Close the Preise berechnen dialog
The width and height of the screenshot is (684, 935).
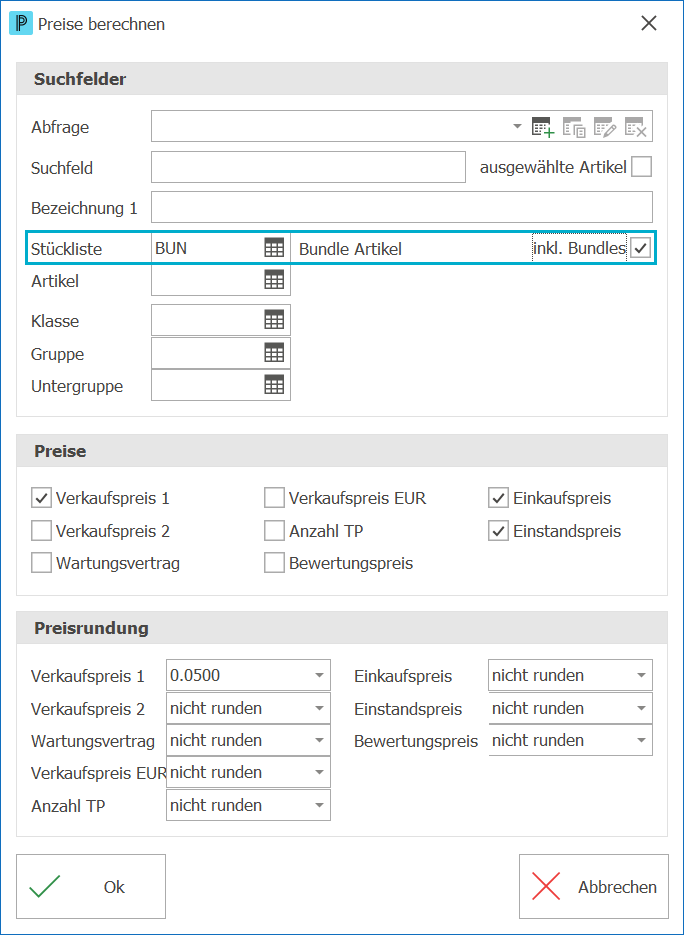click(648, 24)
